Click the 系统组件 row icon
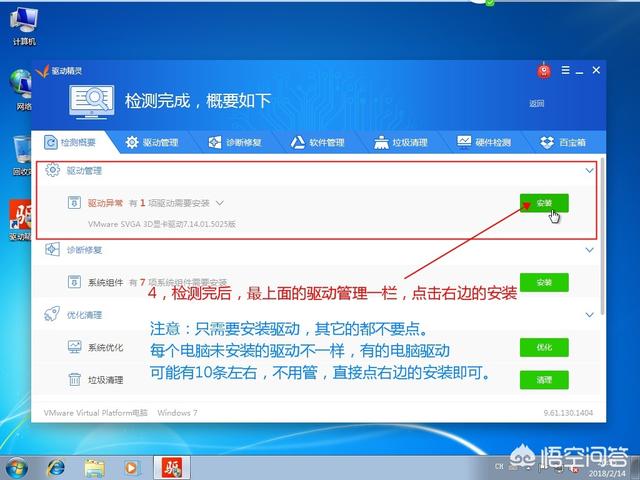 click(x=74, y=282)
